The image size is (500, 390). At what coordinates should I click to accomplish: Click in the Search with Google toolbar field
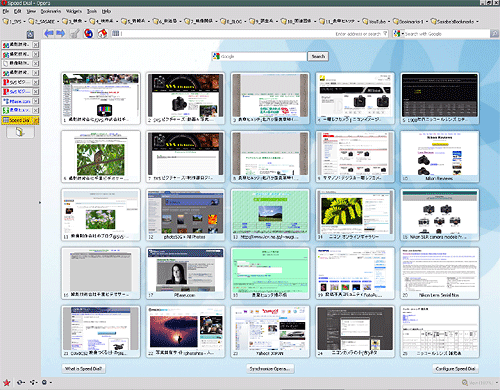[447, 34]
